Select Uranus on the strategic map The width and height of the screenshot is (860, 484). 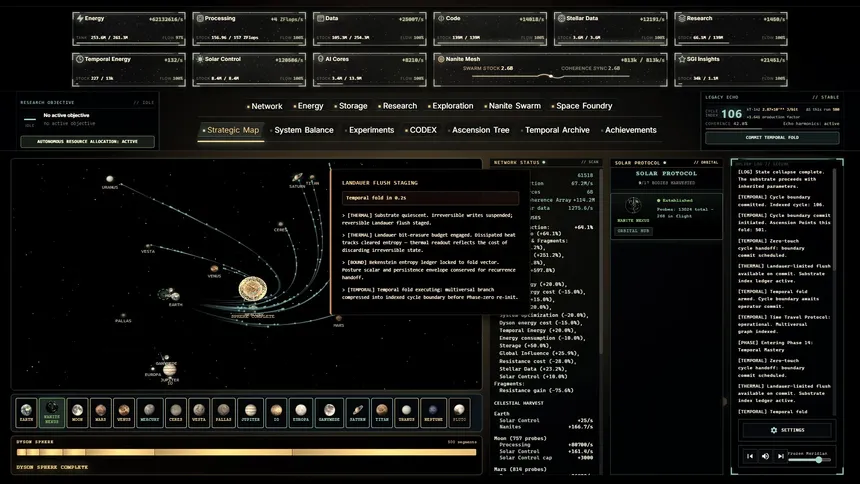(x=110, y=179)
